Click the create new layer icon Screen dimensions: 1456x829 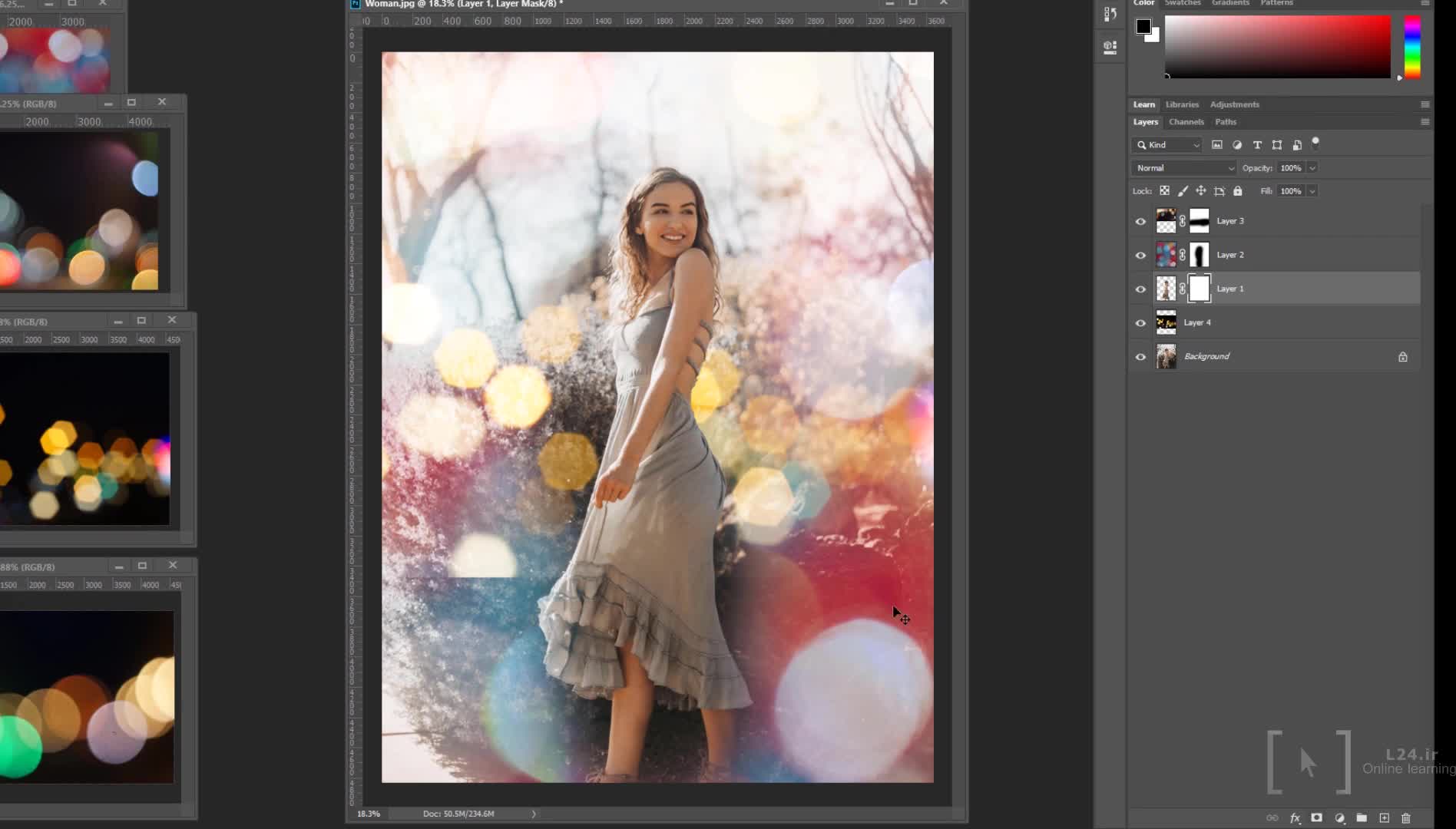[1384, 818]
